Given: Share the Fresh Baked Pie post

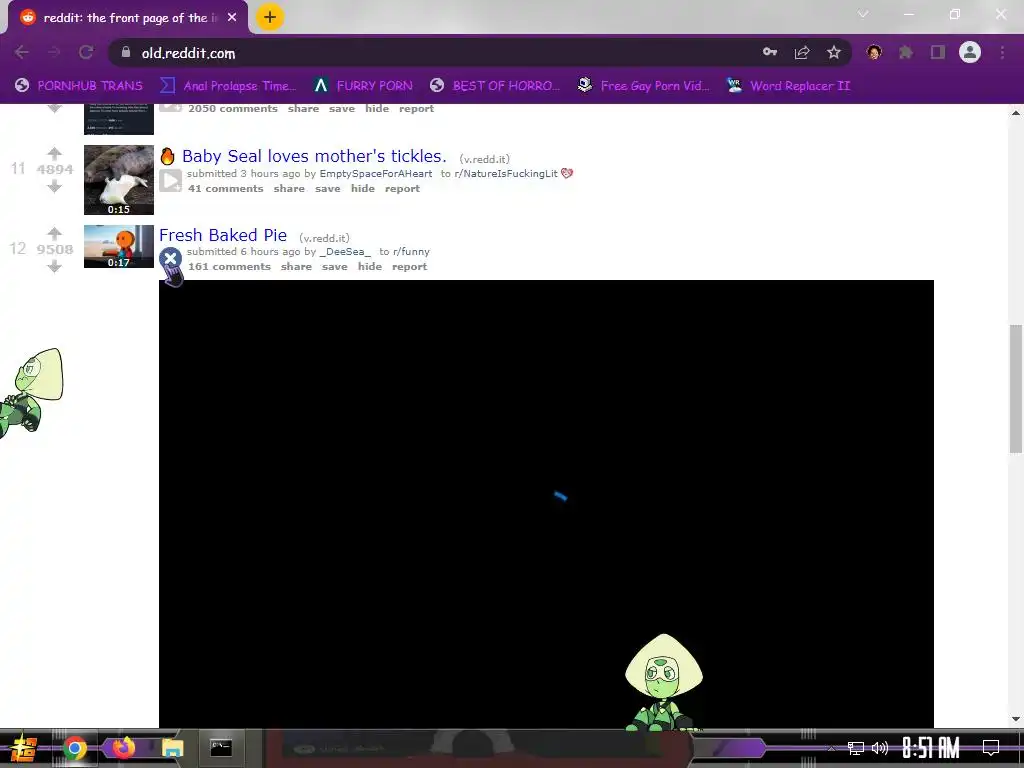Looking at the screenshot, I should [x=296, y=266].
